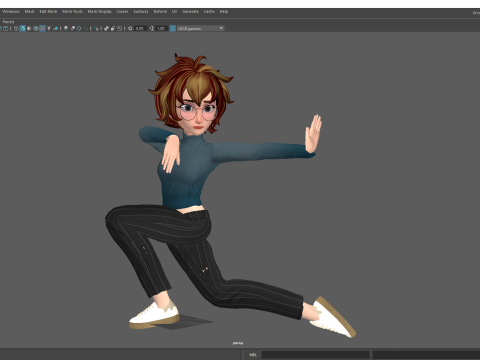Enable Multisample Anti-aliasing icon

coord(79,28)
